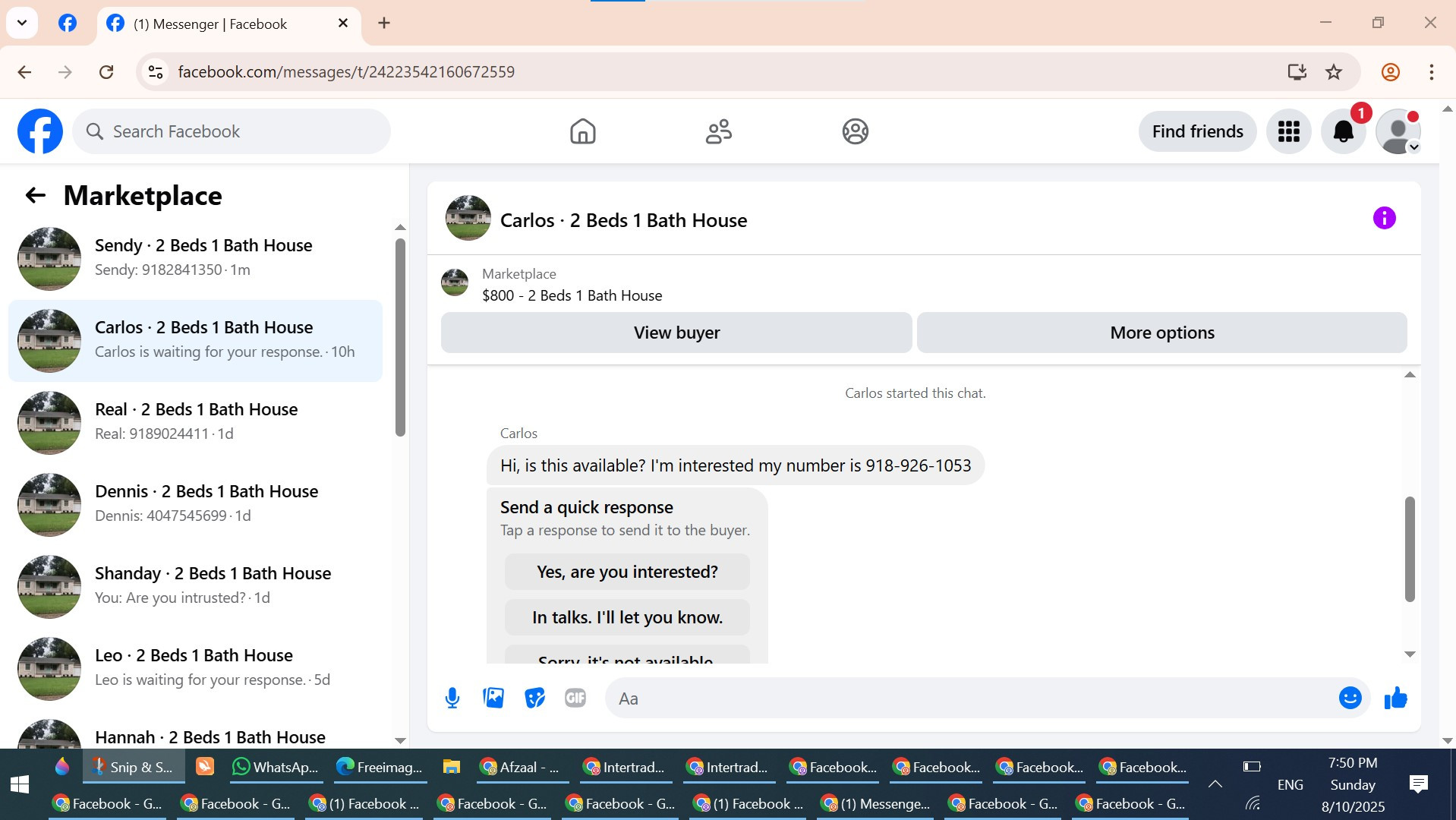Open the Leo conversation

pos(195,668)
